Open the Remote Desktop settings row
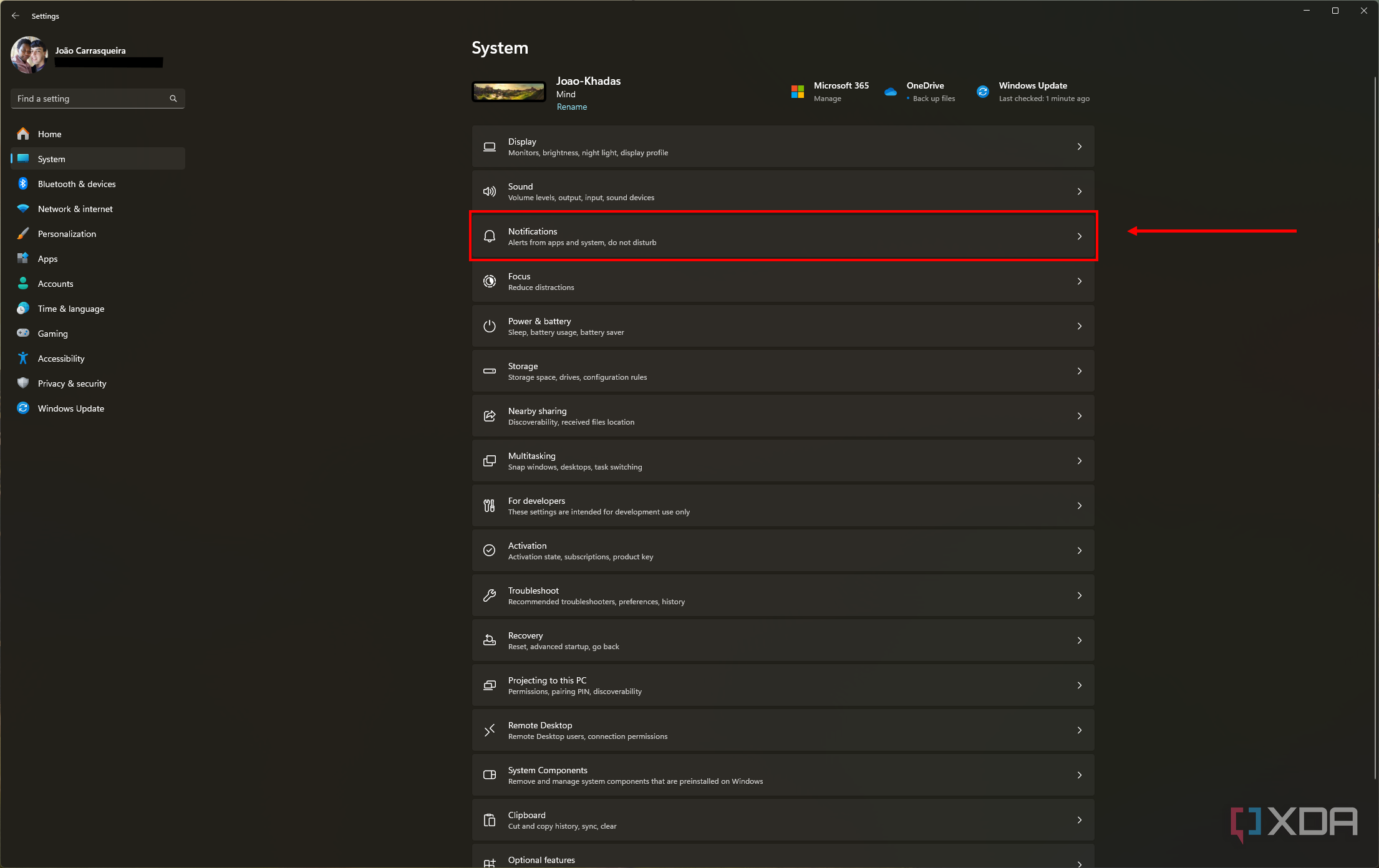The width and height of the screenshot is (1379, 868). [783, 730]
